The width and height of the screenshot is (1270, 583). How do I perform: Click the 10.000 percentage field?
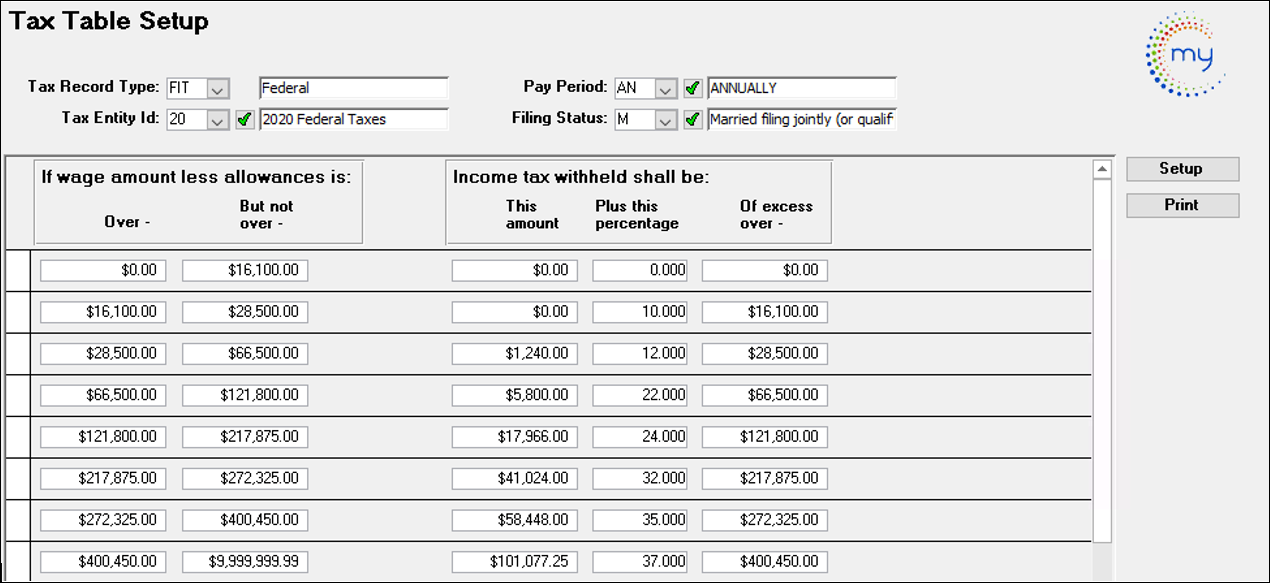[x=641, y=312]
